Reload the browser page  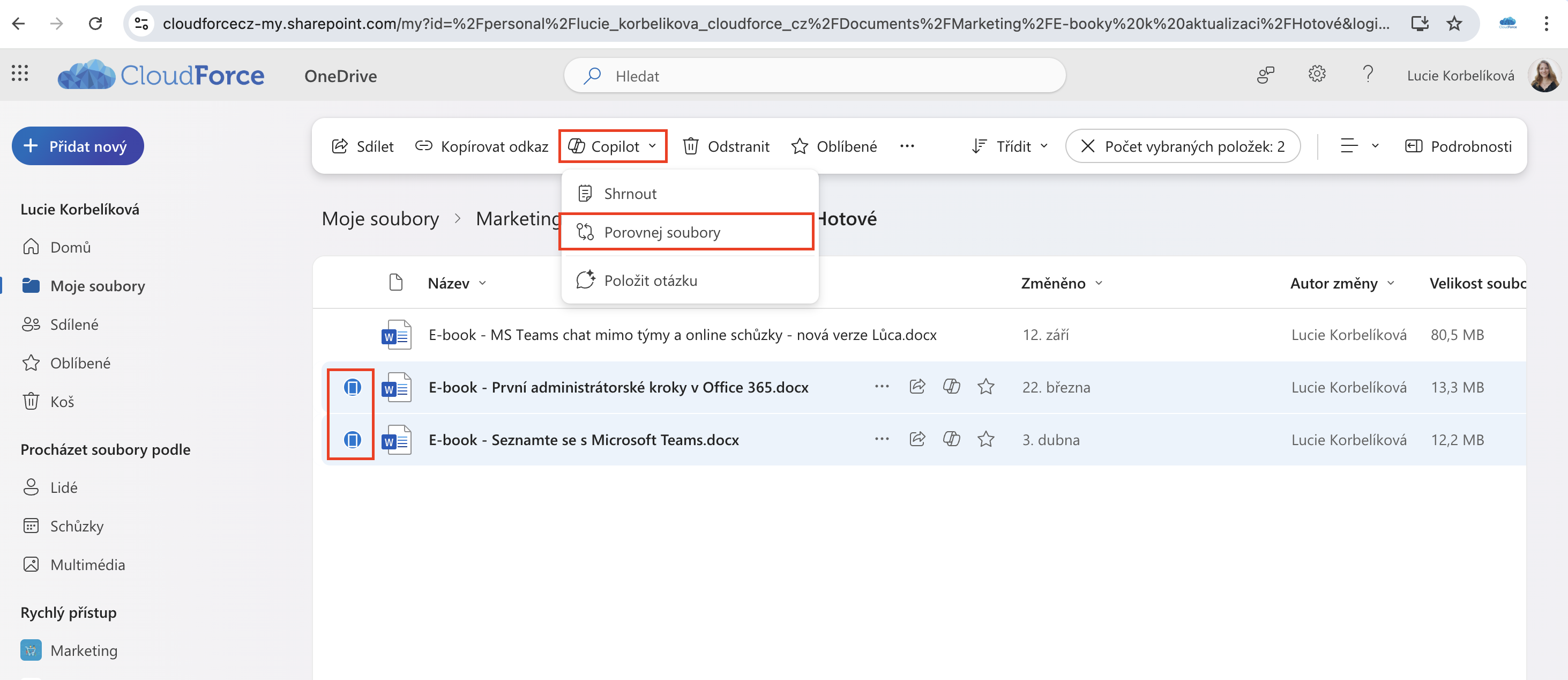point(95,24)
